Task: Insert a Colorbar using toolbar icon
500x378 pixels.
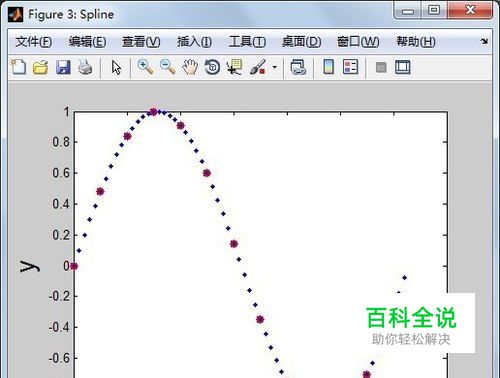Action: [329, 67]
